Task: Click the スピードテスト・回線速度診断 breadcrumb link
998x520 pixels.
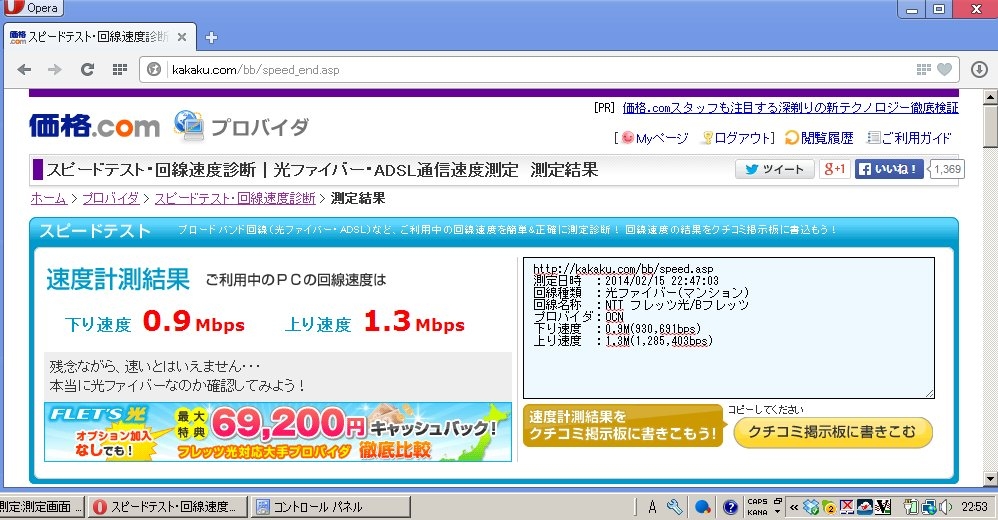Action: (x=235, y=198)
